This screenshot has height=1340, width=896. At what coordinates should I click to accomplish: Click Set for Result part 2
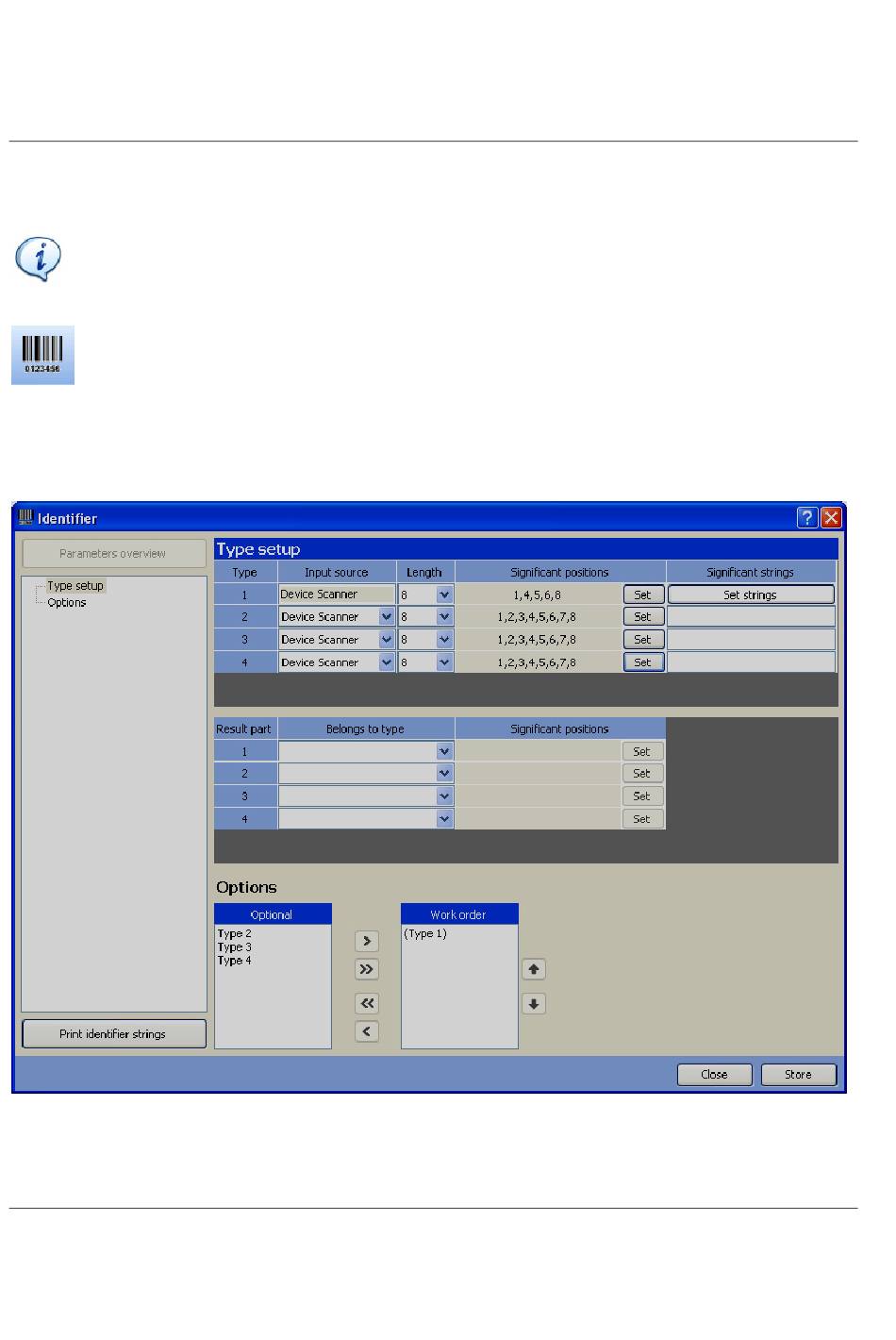[642, 773]
